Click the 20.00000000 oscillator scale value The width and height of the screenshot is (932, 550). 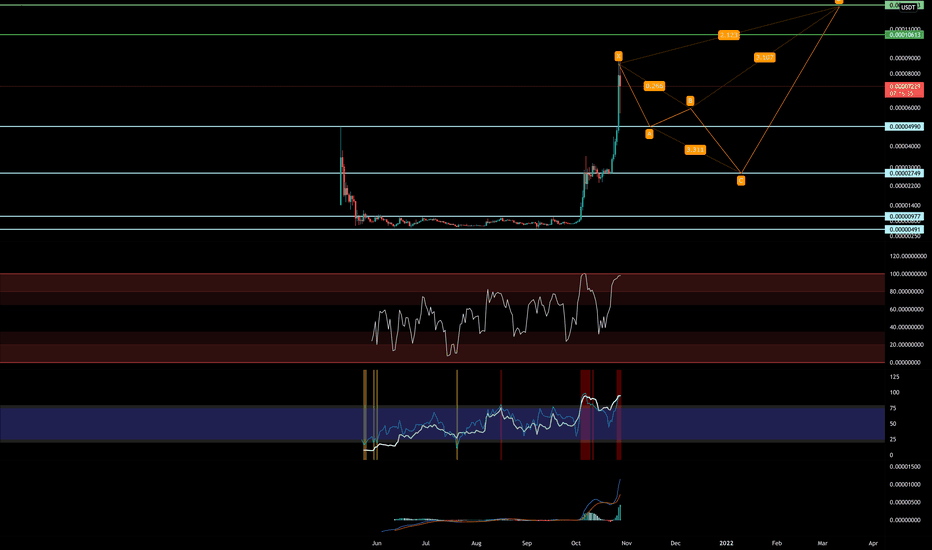point(906,345)
